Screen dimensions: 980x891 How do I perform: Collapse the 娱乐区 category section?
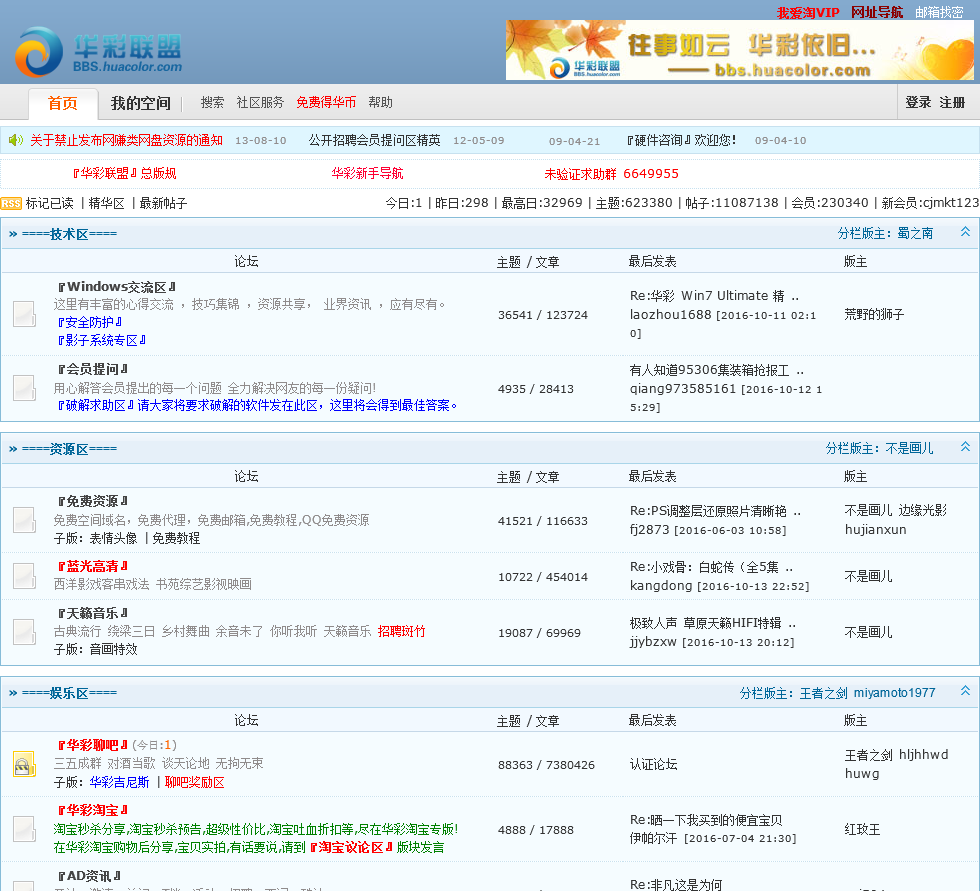[x=965, y=690]
